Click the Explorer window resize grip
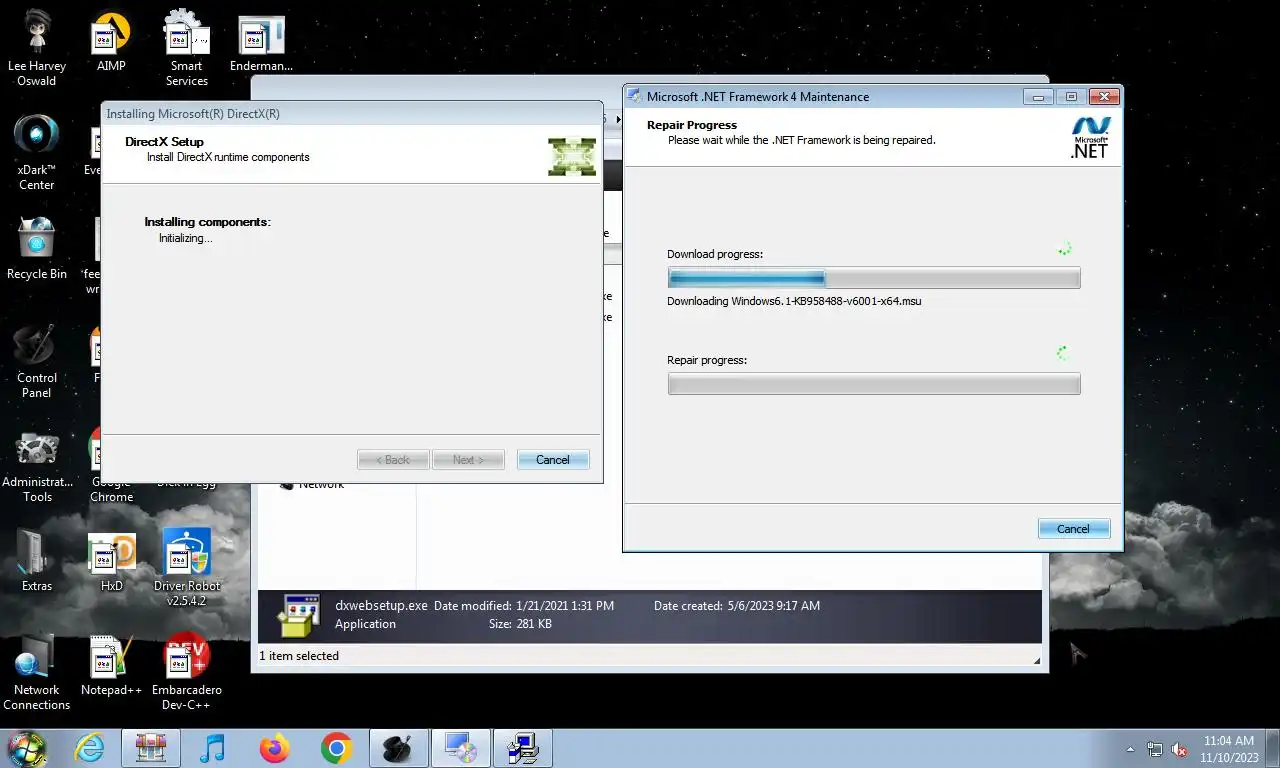 [x=1036, y=660]
